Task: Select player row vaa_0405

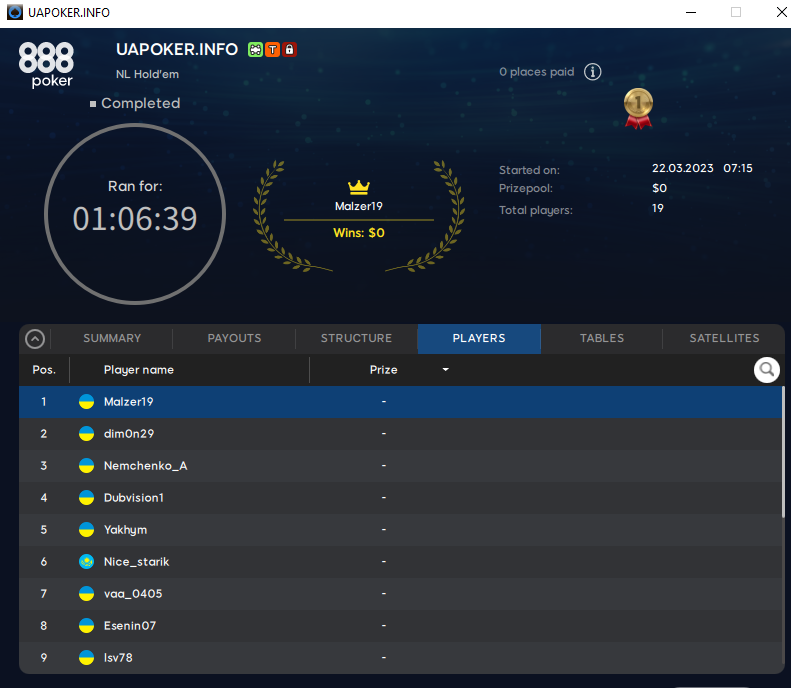Action: click(x=401, y=594)
